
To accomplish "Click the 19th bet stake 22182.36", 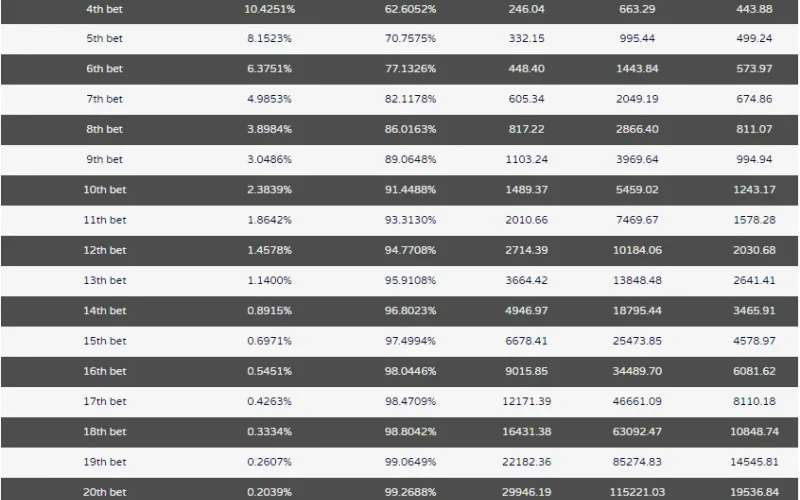I will point(527,462).
